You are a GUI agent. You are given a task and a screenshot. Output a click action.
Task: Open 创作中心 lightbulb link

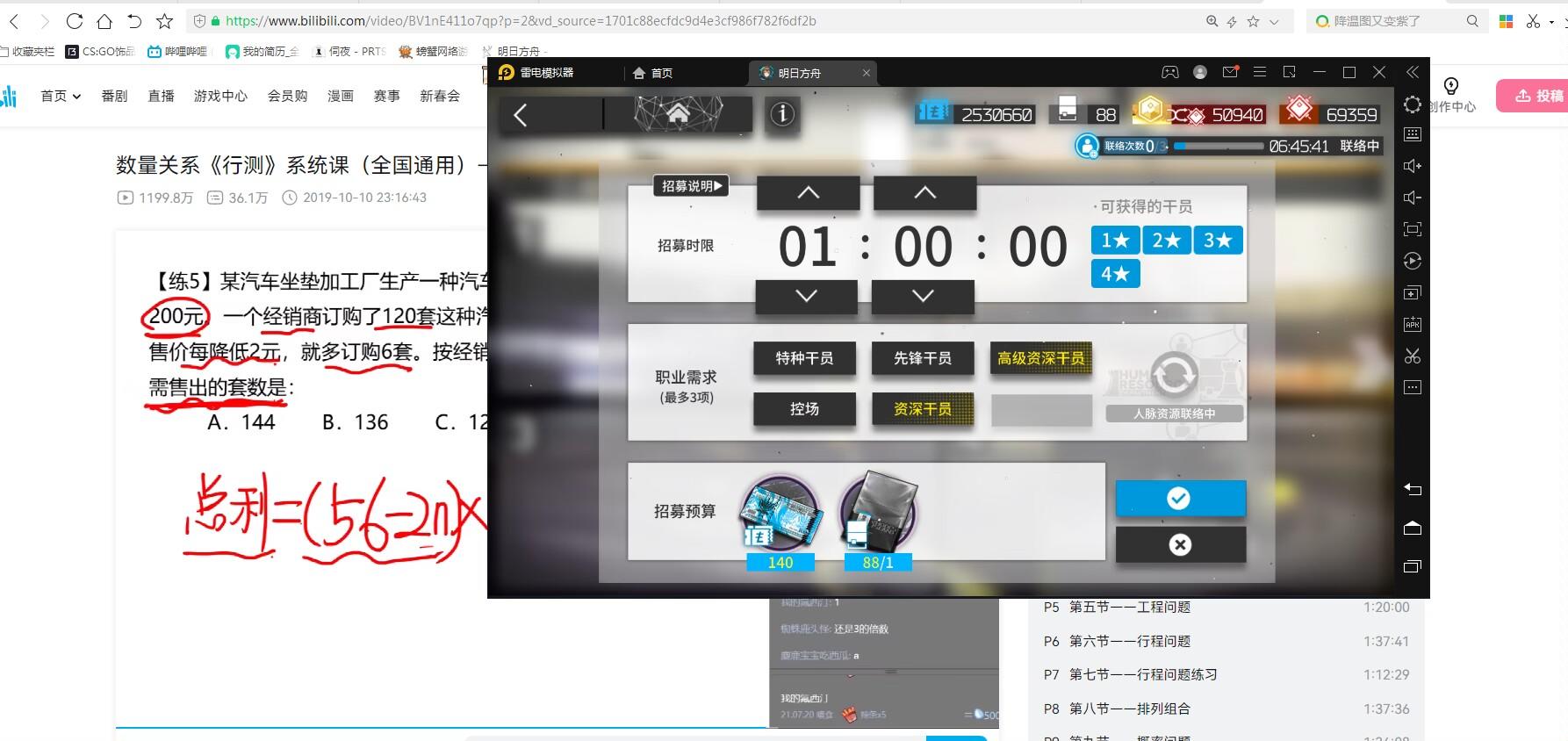coord(1451,96)
